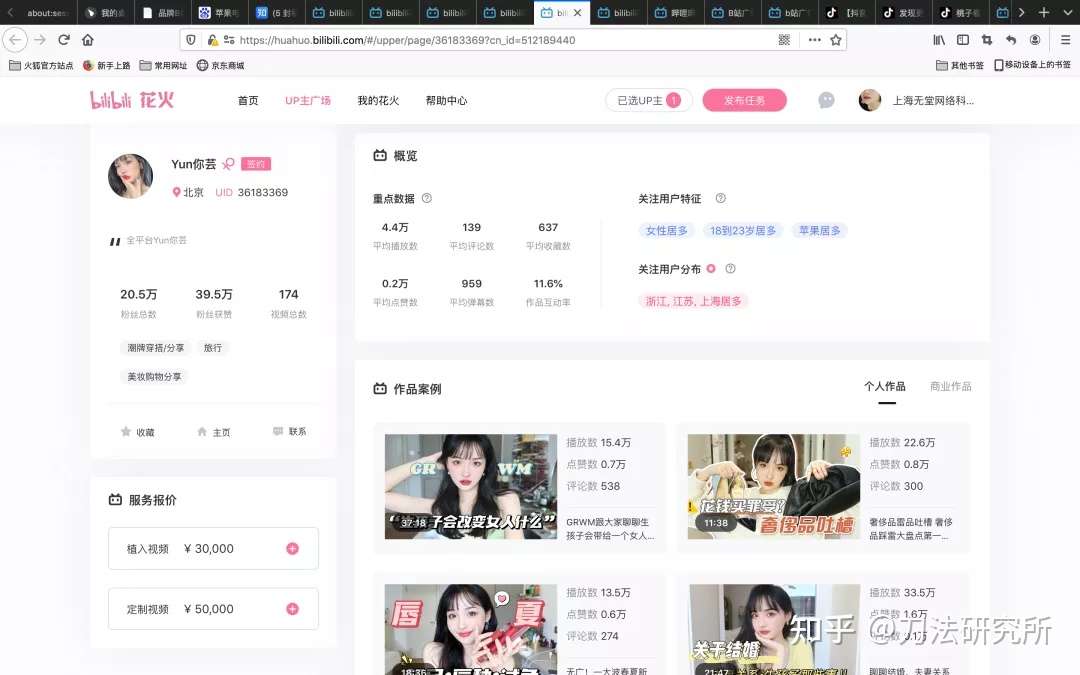This screenshot has height=675, width=1080.
Task: Click the 上海无堂网络科 account name
Action: pos(933,101)
